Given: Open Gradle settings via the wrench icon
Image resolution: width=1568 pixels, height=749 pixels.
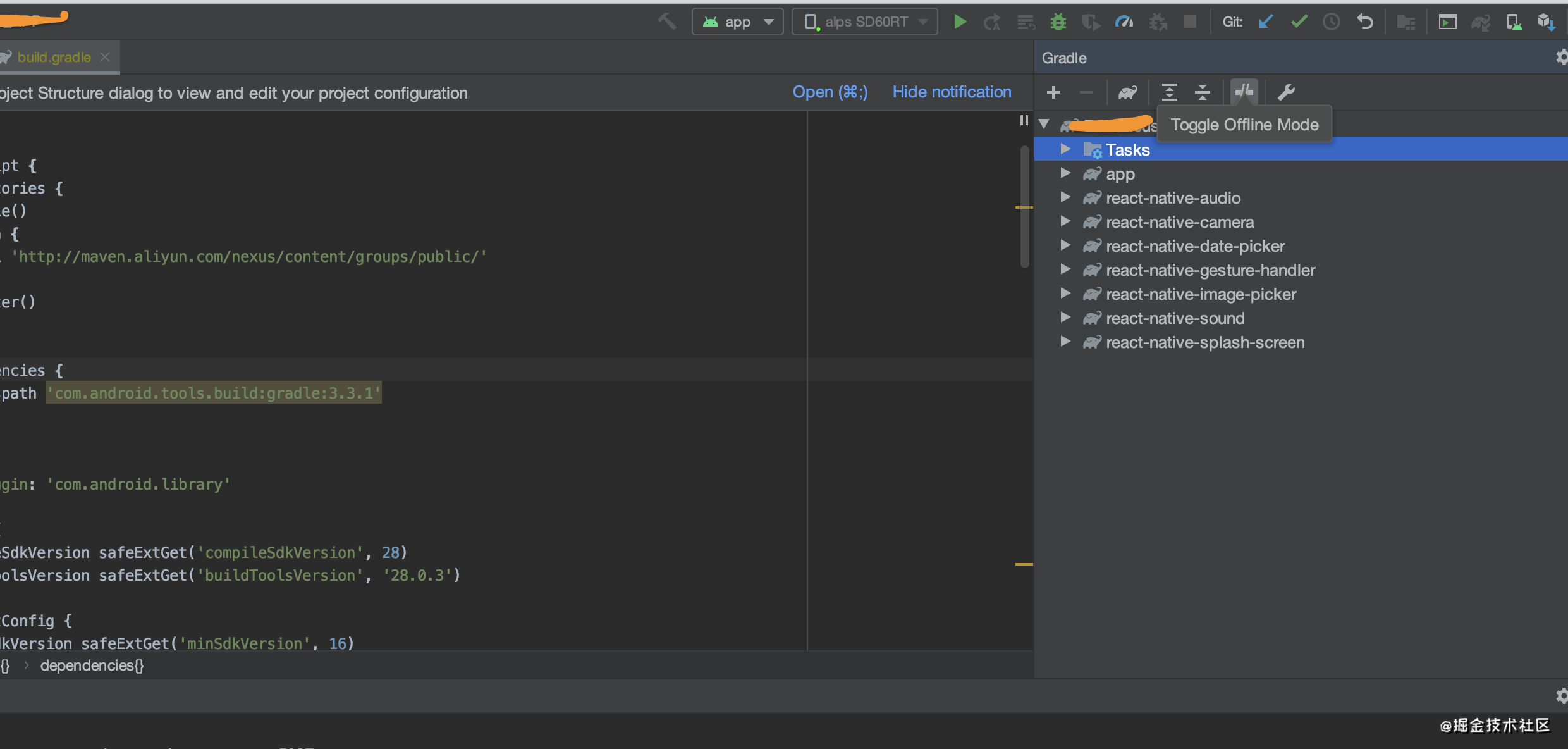Looking at the screenshot, I should 1287,92.
